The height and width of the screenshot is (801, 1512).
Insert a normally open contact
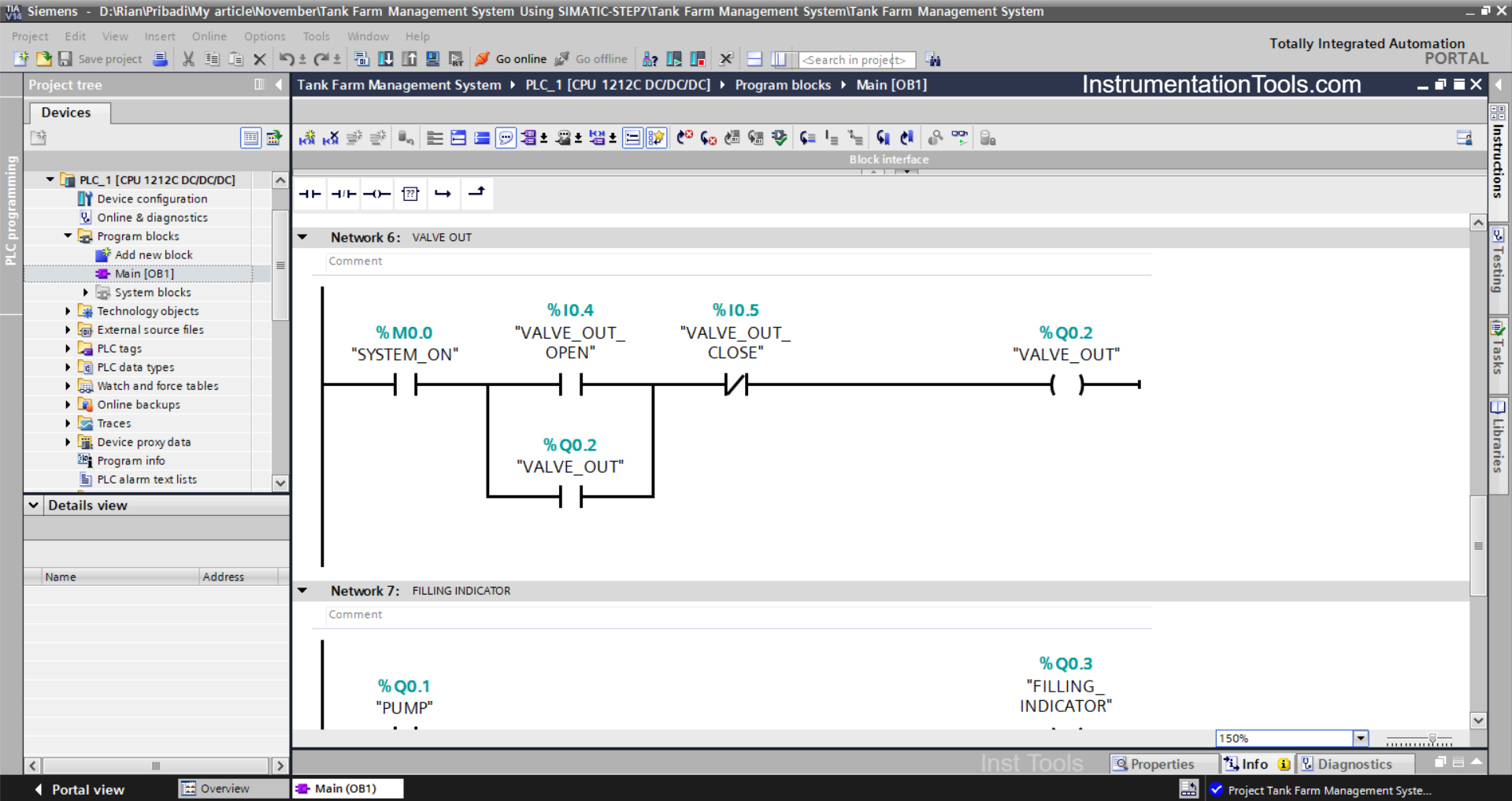point(309,194)
